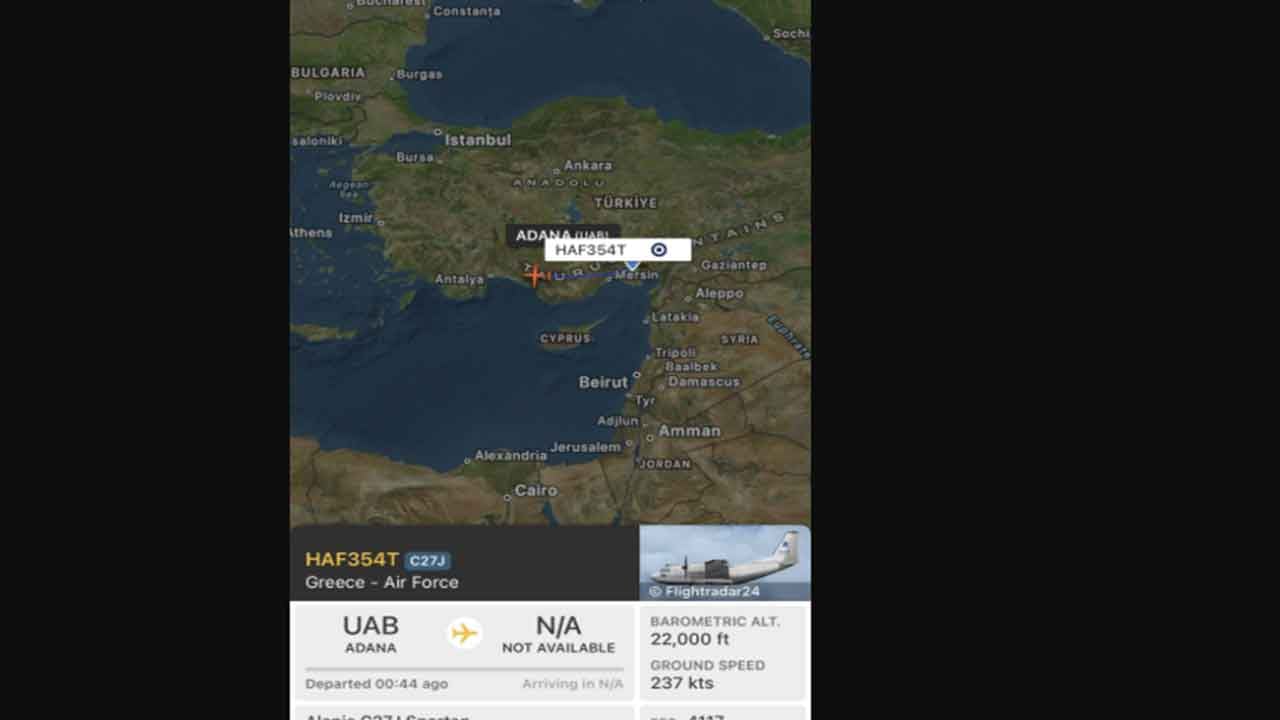The width and height of the screenshot is (1280, 720).
Task: Expand the partially visible Alenia C27J Spartan row
Action: pos(462,713)
